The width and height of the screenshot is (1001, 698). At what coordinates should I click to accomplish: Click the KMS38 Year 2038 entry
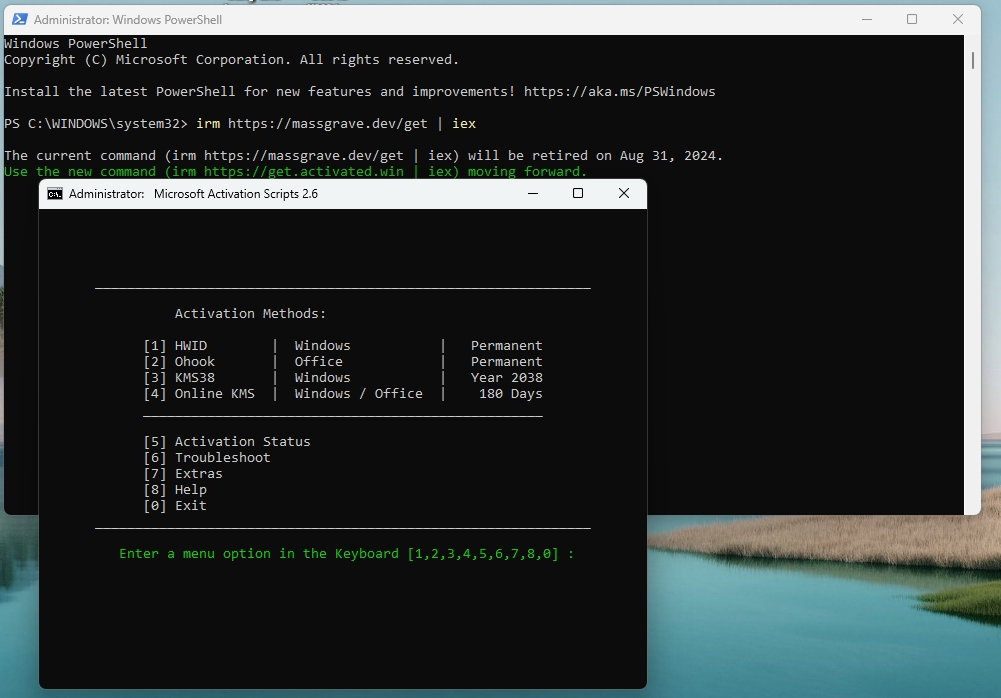342,378
